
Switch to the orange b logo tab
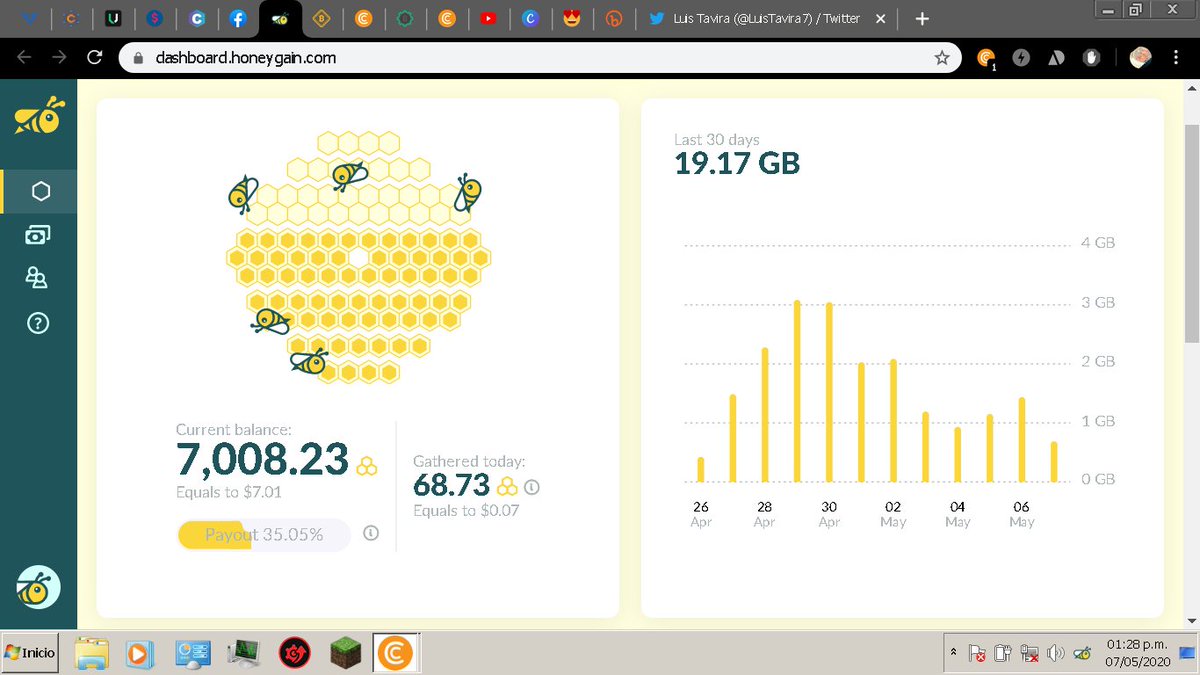pyautogui.click(x=614, y=18)
